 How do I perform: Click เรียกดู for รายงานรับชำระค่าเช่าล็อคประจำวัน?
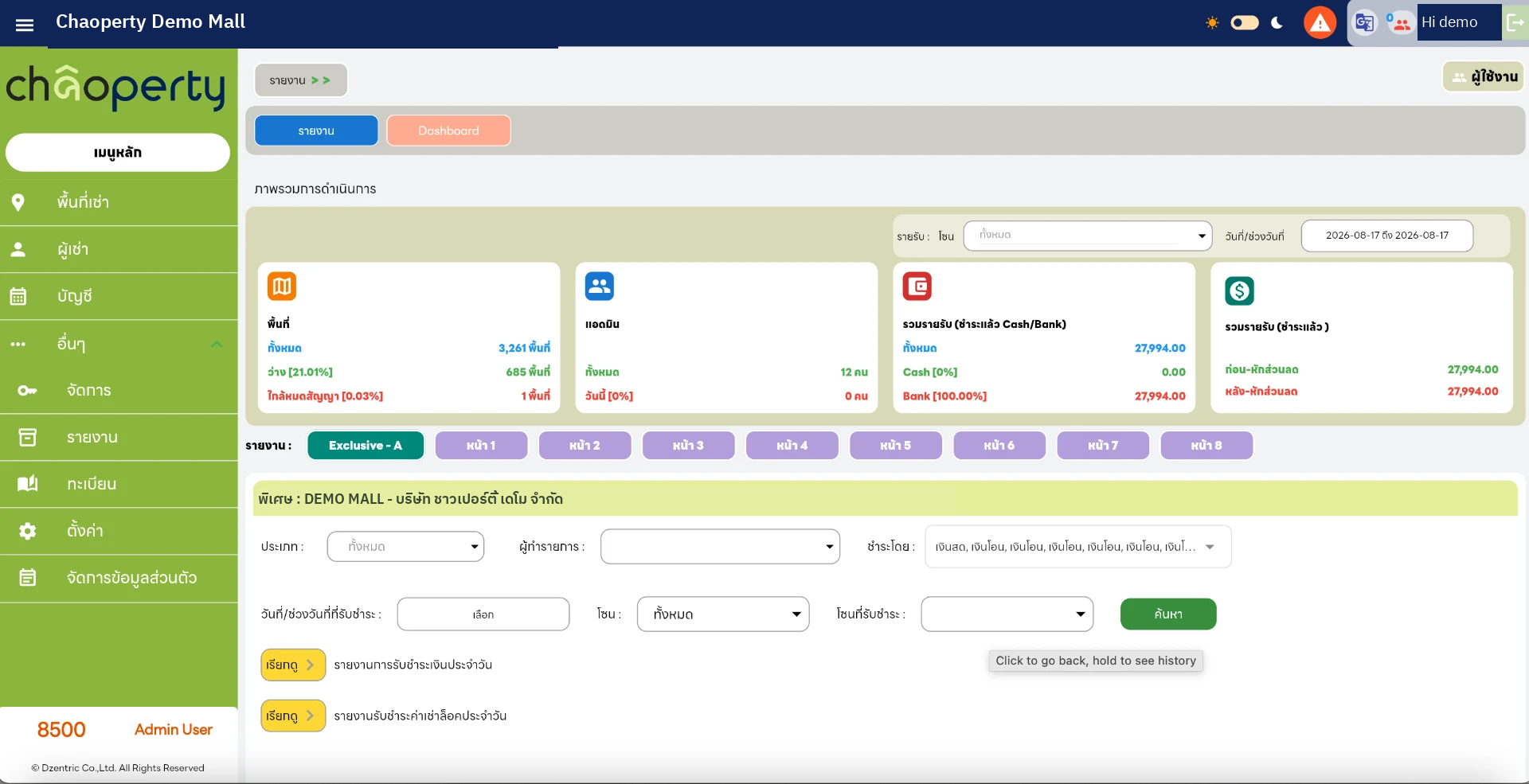[293, 716]
